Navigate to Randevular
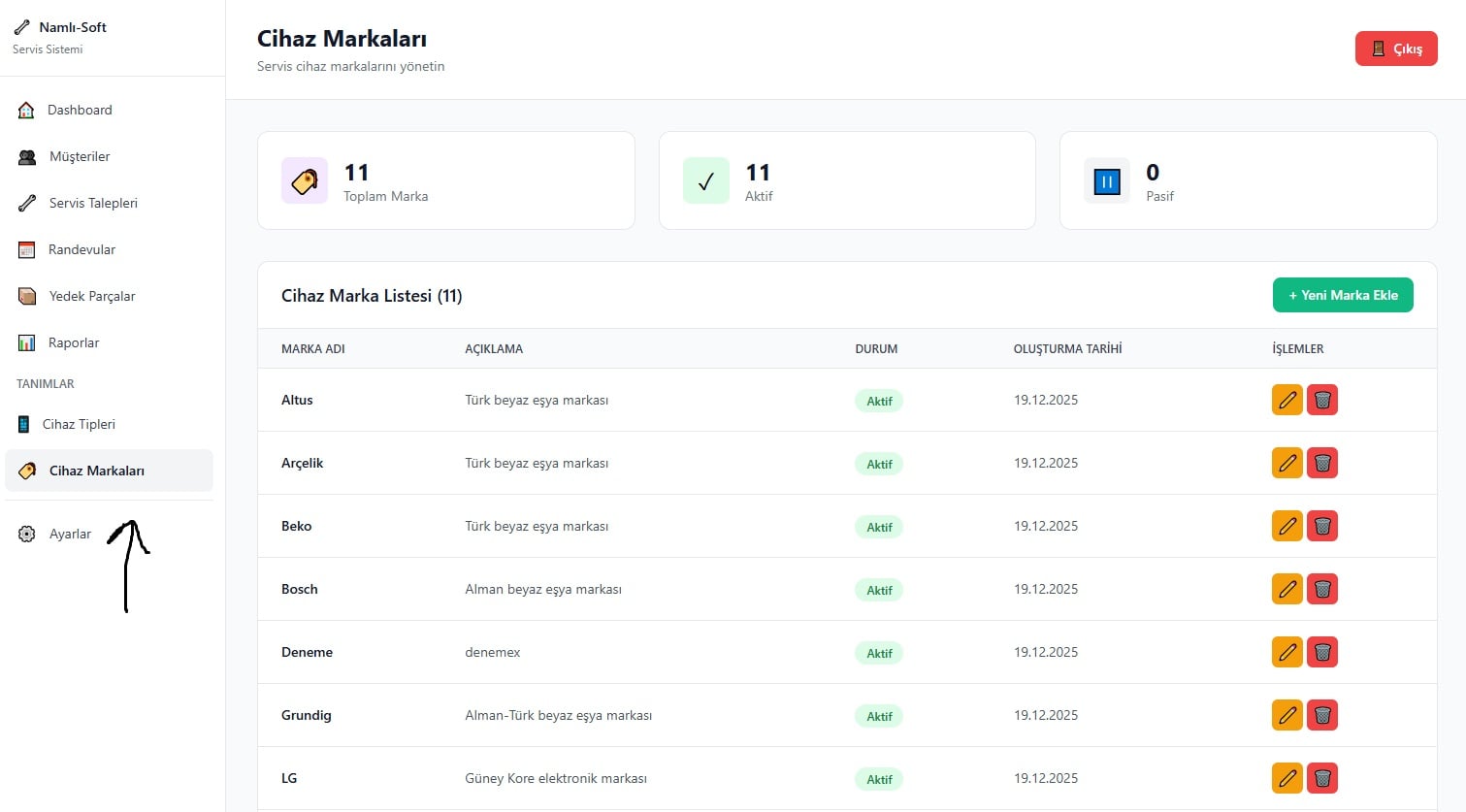Image resolution: width=1466 pixels, height=812 pixels. (x=109, y=249)
